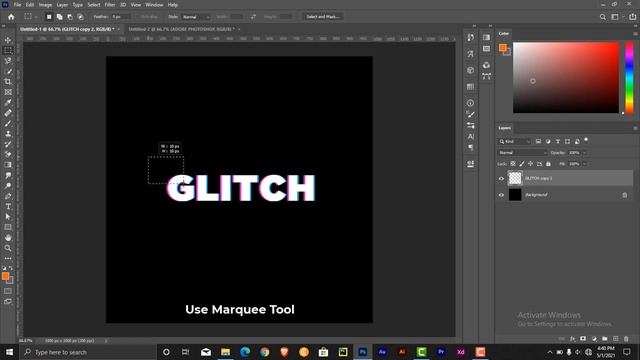Open the marquee tool preset picker arrow
The height and width of the screenshot is (360, 640).
tap(36, 17)
